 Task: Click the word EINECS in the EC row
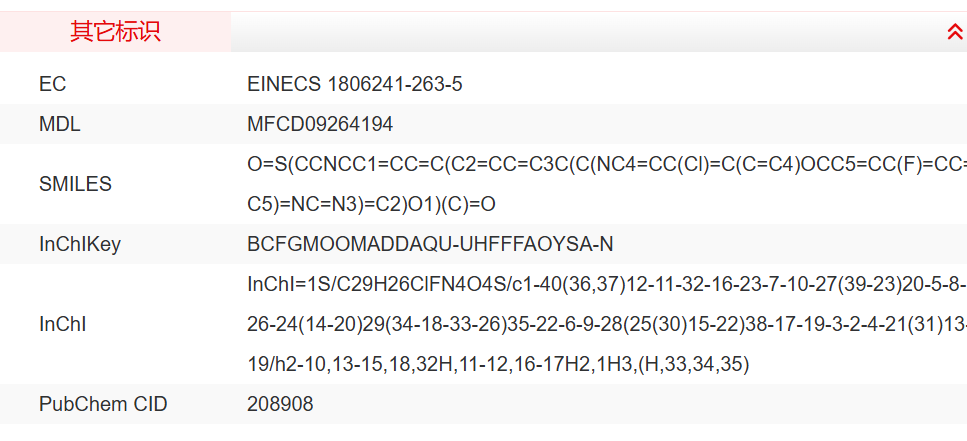point(283,84)
